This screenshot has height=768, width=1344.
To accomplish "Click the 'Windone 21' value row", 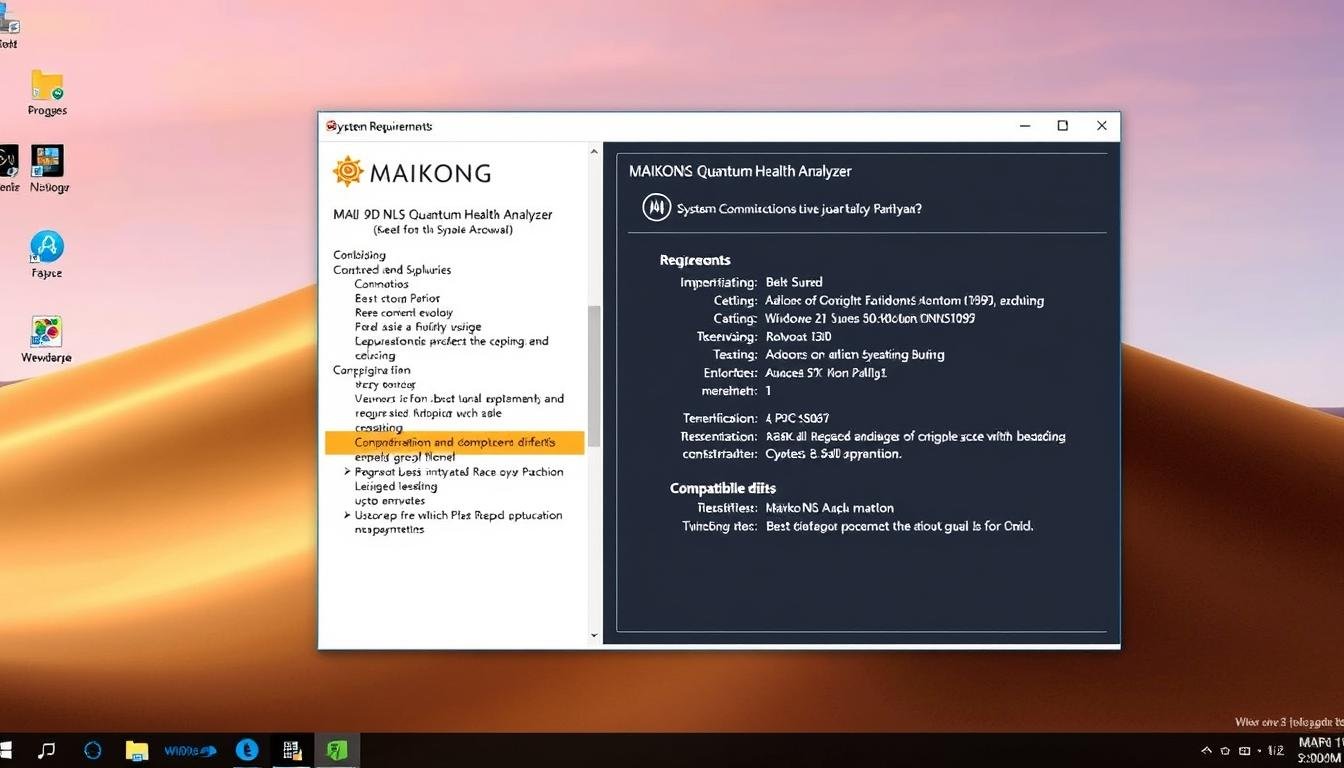I will [x=870, y=318].
